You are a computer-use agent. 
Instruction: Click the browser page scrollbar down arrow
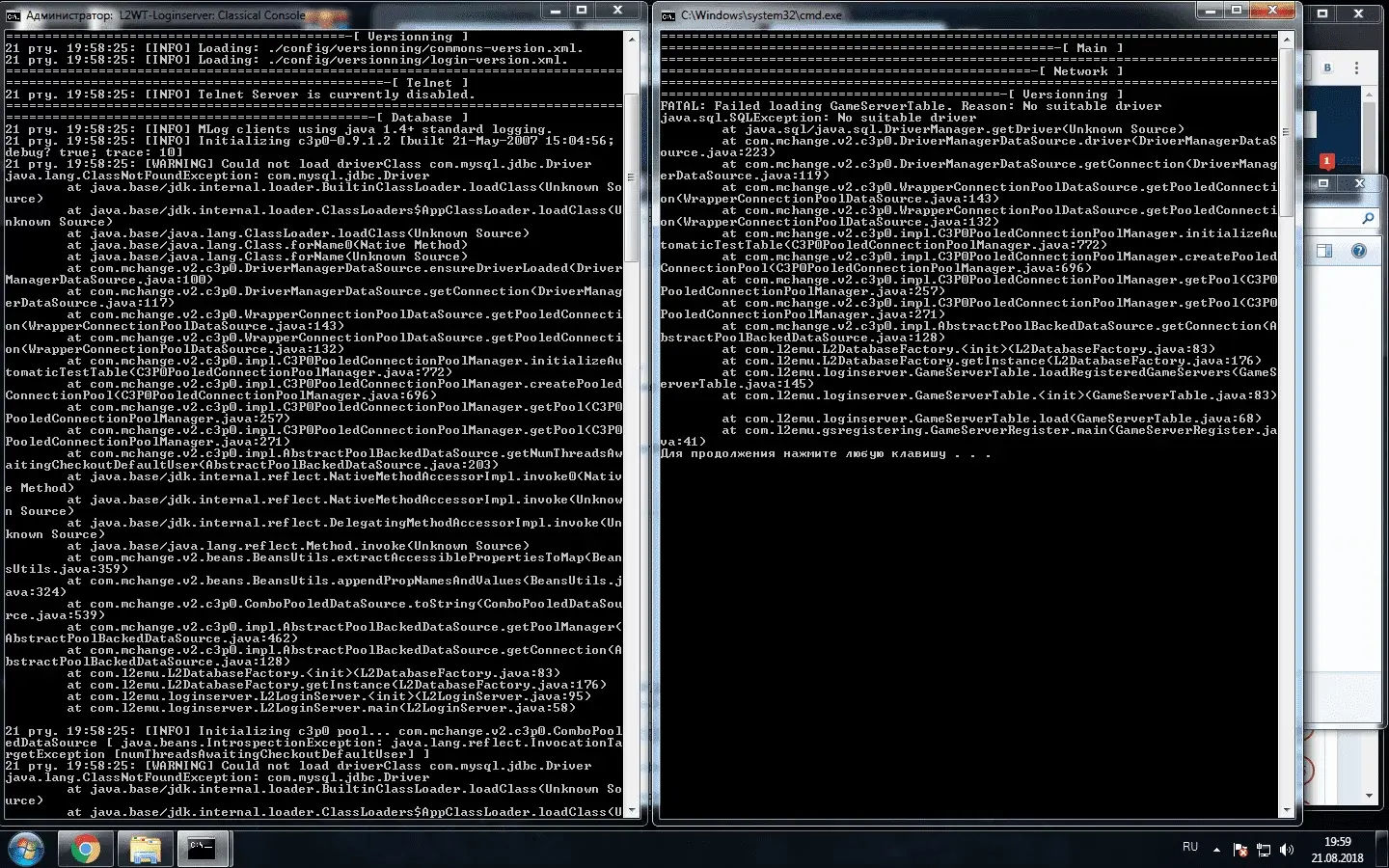click(x=1369, y=796)
